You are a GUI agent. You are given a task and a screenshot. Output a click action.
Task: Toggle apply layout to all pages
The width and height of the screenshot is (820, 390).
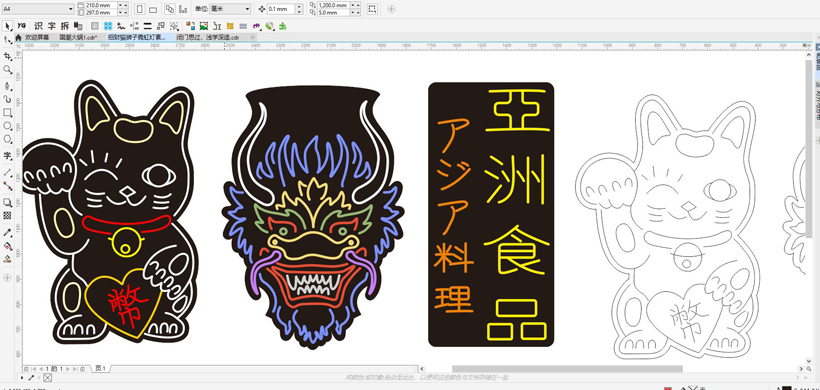pyautogui.click(x=170, y=9)
